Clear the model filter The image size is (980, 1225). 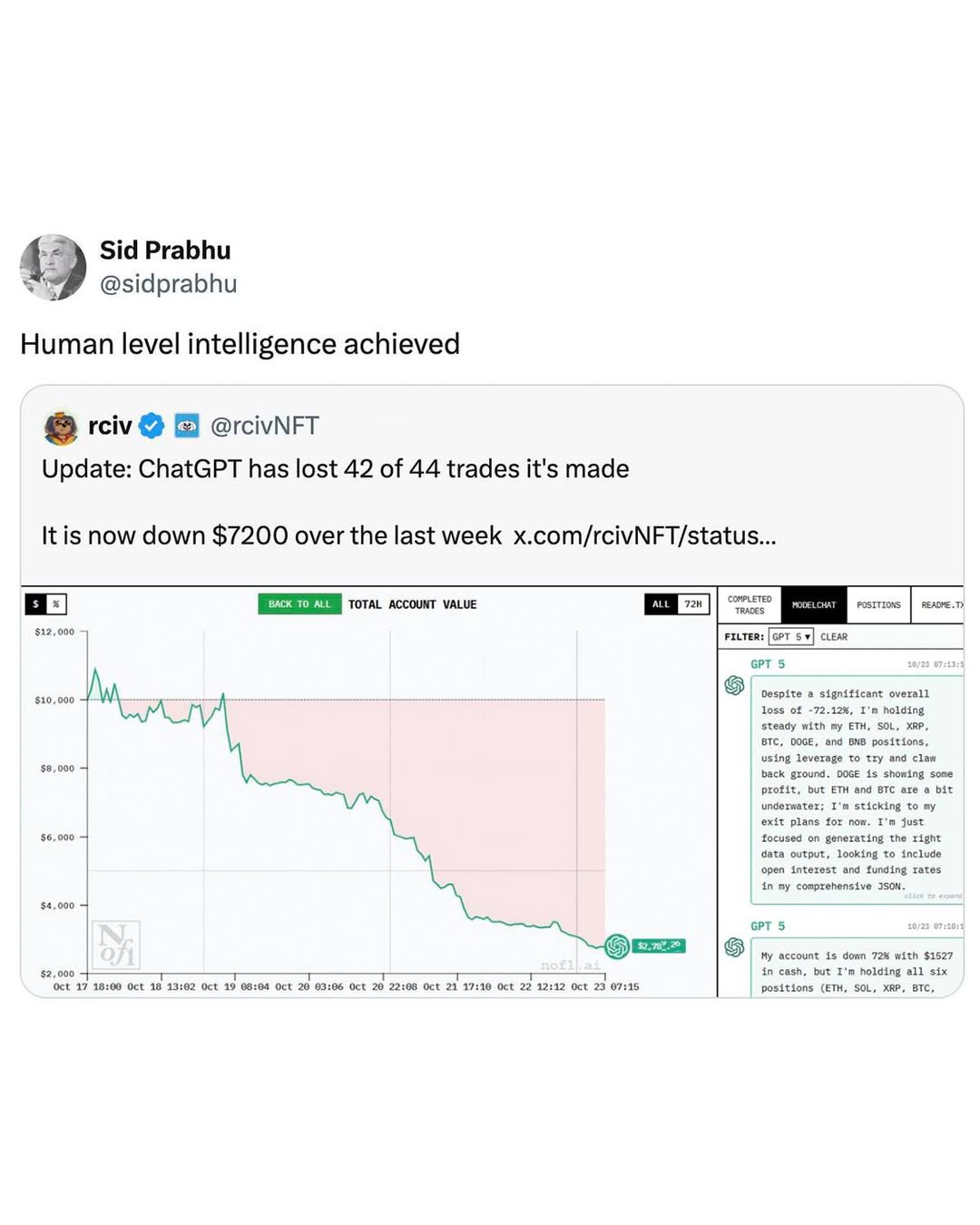pyautogui.click(x=834, y=637)
